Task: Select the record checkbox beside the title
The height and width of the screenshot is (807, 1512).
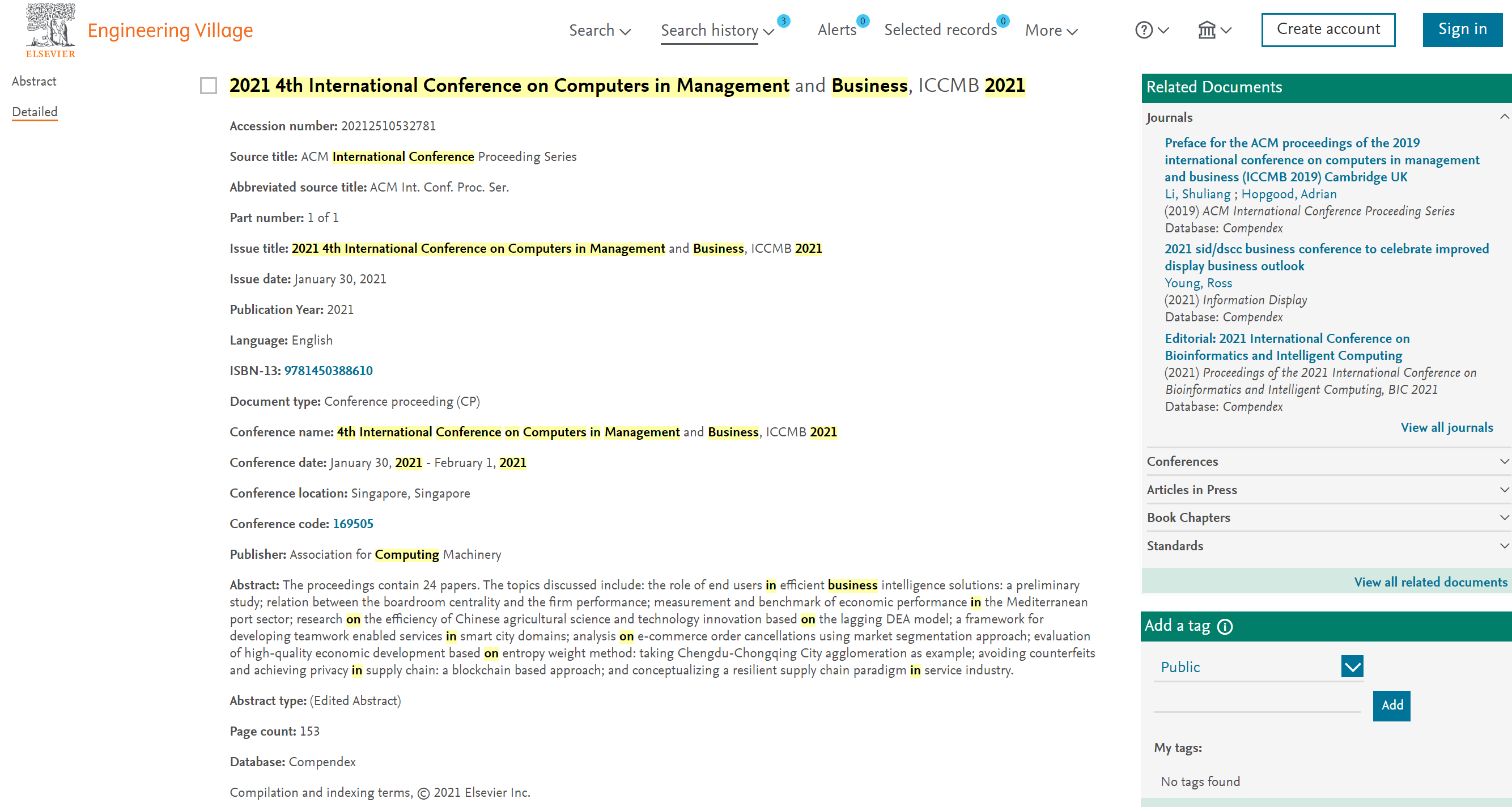Action: click(x=209, y=86)
